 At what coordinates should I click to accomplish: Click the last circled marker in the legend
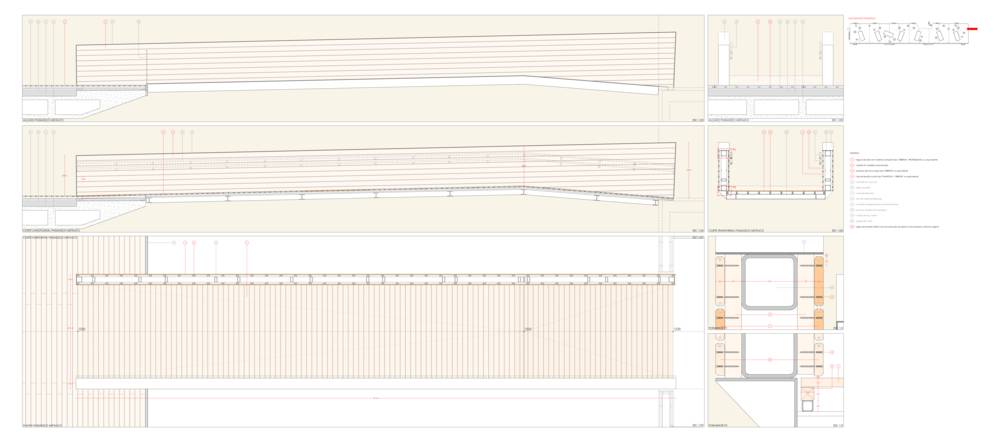[x=853, y=227]
